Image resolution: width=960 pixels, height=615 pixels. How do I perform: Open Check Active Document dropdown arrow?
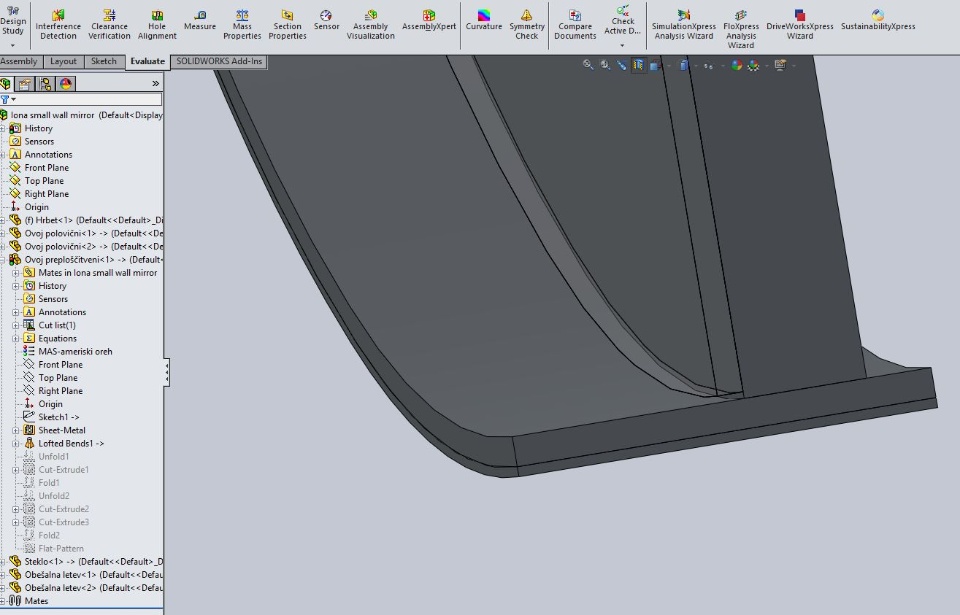[x=623, y=45]
